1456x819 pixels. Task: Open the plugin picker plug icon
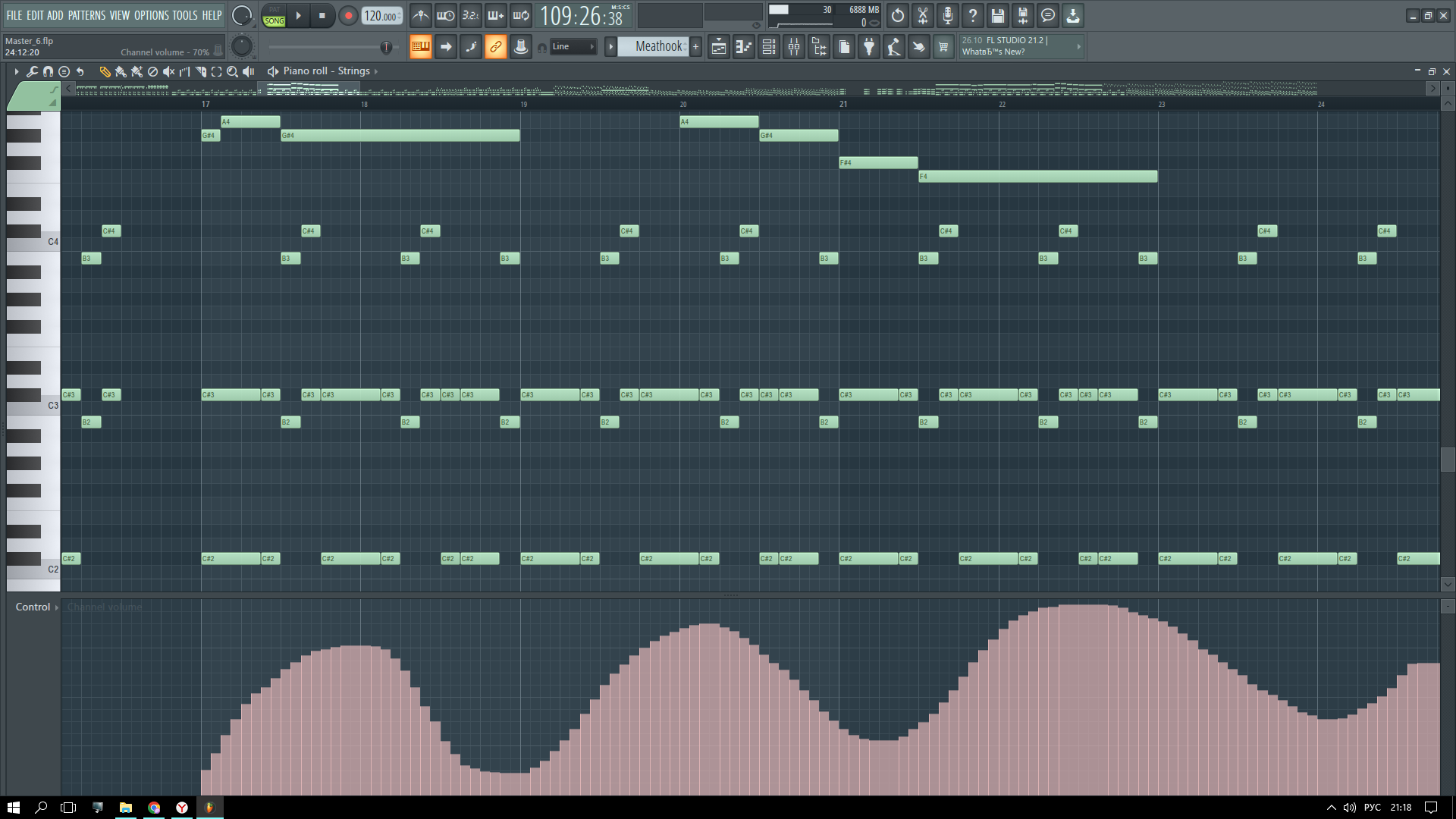coord(869,47)
